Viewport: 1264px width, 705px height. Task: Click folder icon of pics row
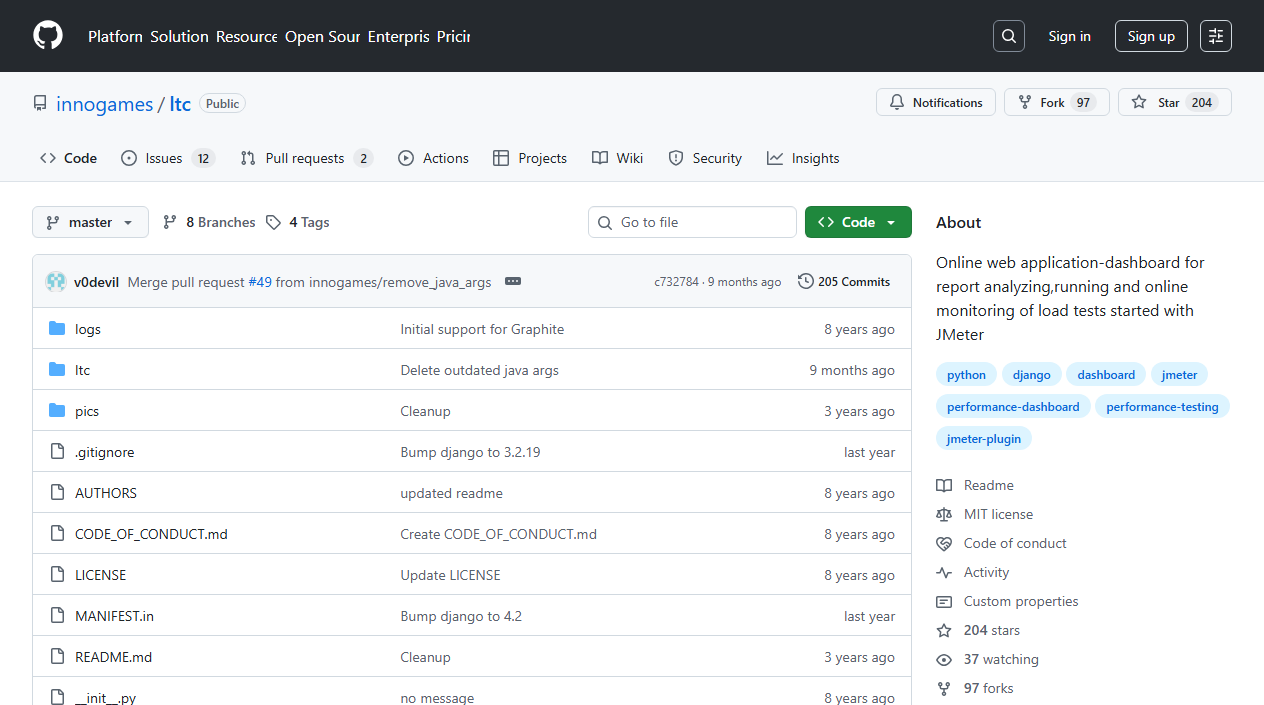click(x=57, y=411)
